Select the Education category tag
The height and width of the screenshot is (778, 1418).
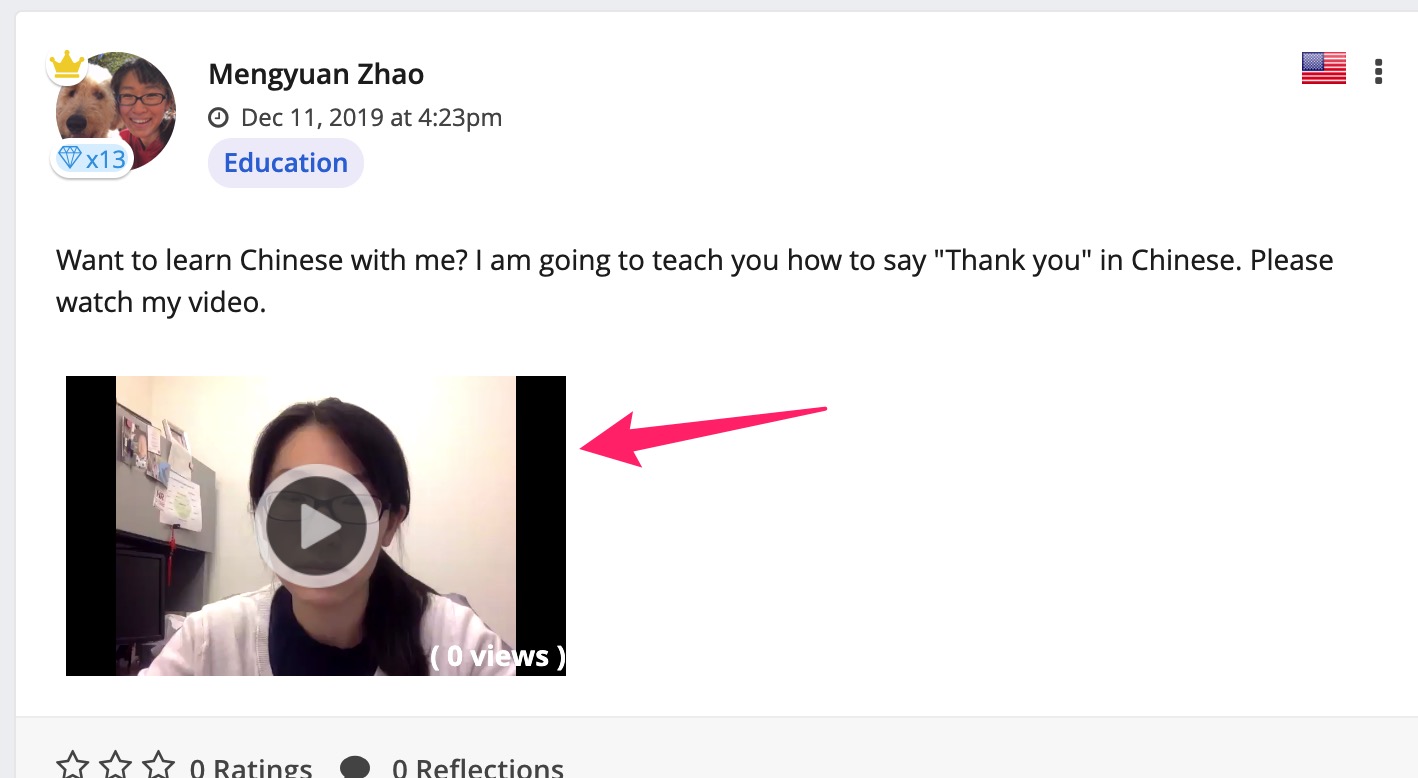coord(286,163)
